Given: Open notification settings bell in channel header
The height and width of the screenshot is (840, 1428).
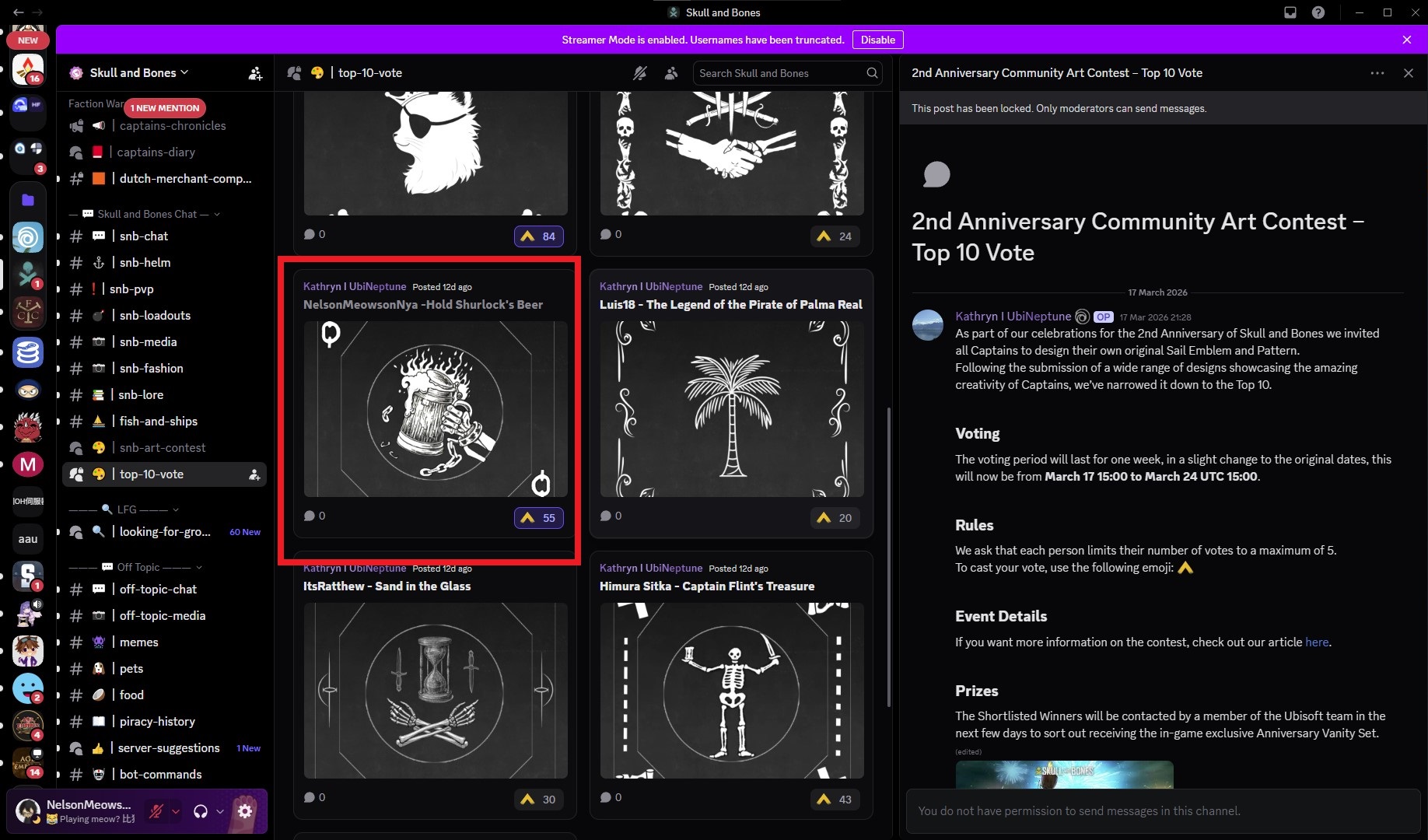Looking at the screenshot, I should pyautogui.click(x=639, y=73).
